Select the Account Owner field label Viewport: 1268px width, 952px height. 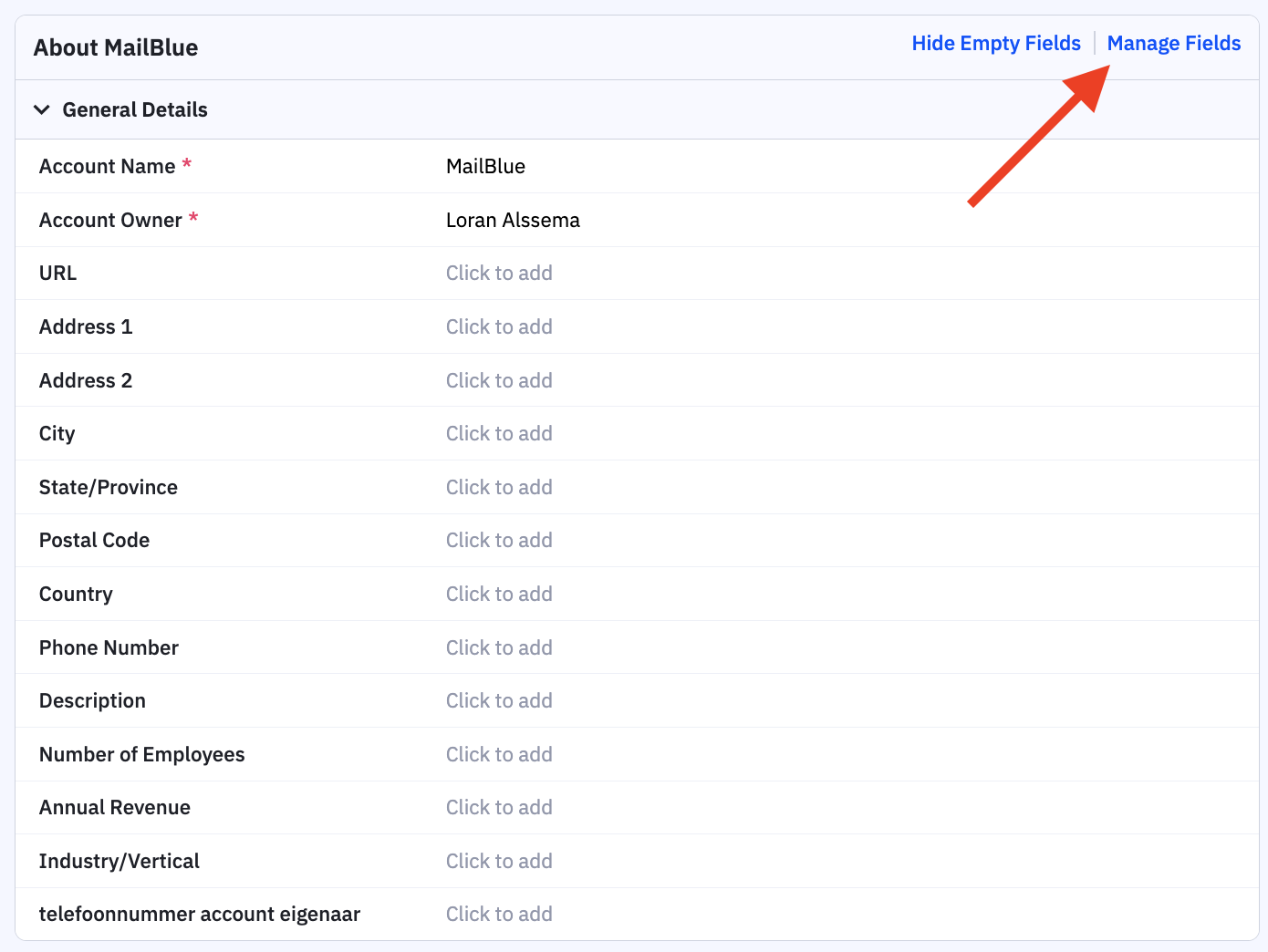(x=110, y=221)
